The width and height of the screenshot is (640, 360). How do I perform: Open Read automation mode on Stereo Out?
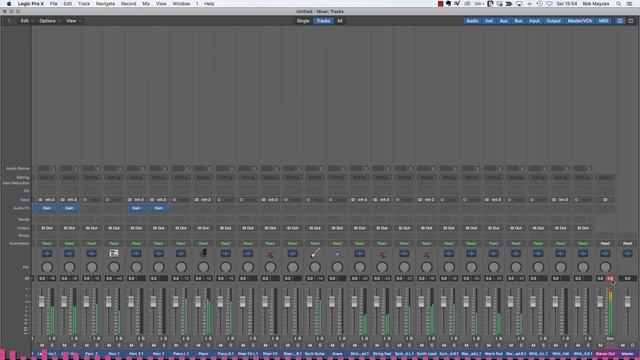tap(605, 243)
